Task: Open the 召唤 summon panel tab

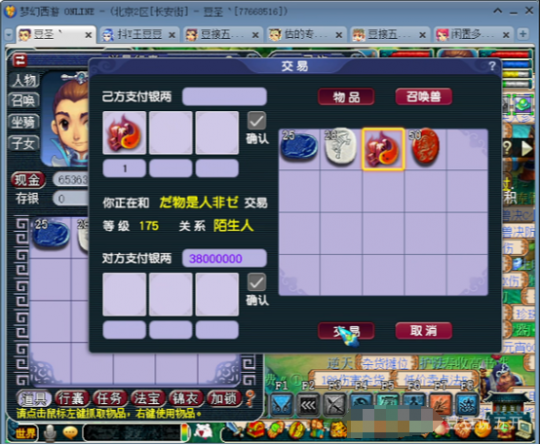Action: [x=24, y=101]
